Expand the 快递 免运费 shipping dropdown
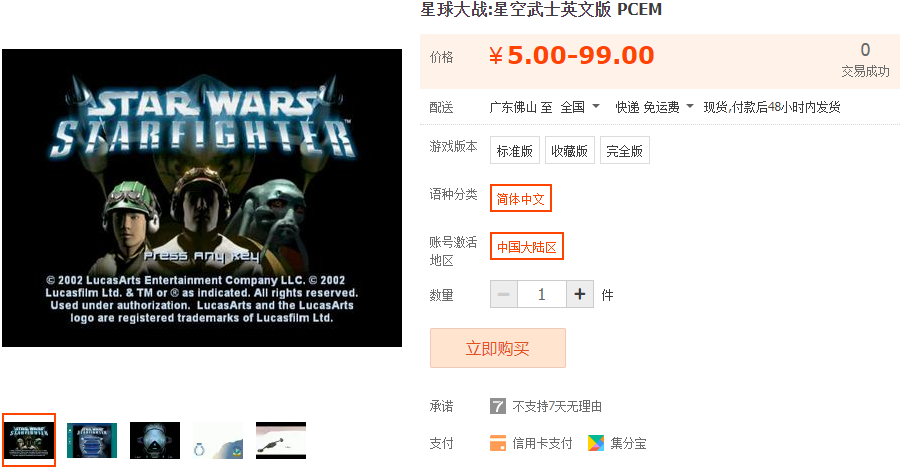Image resolution: width=904 pixels, height=470 pixels. (x=654, y=107)
